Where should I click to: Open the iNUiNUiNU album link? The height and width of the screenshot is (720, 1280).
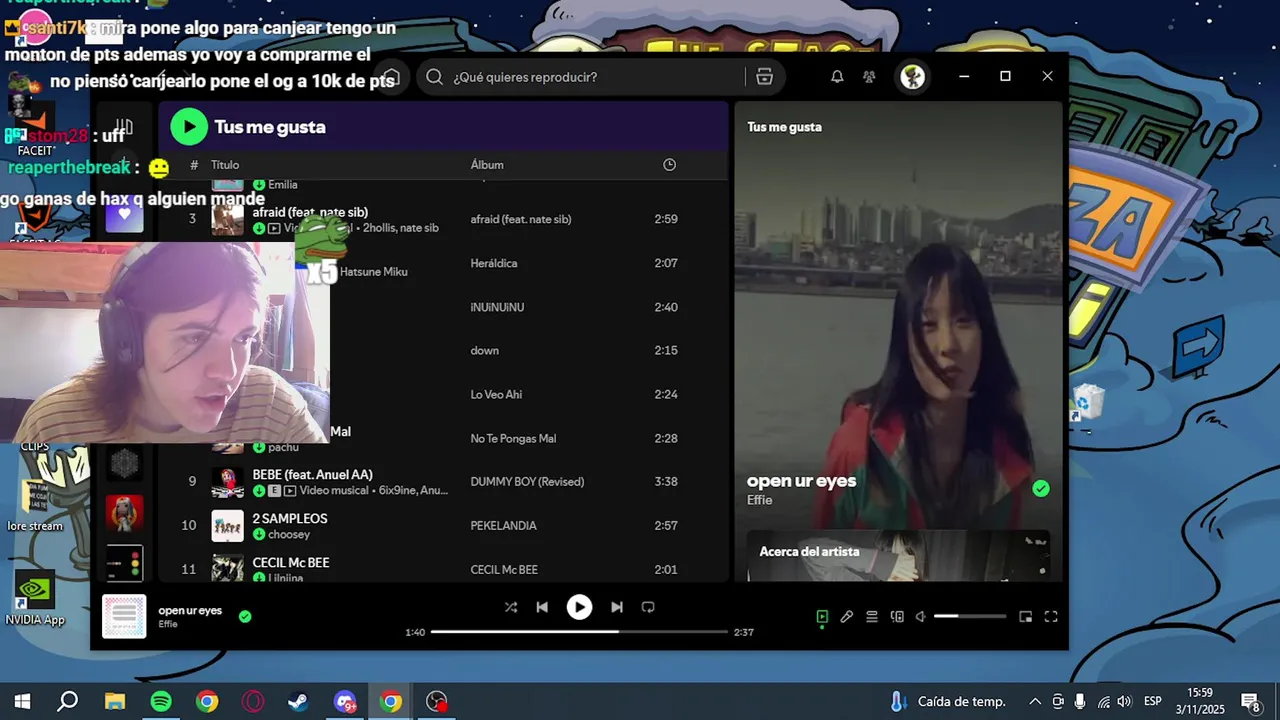click(497, 307)
